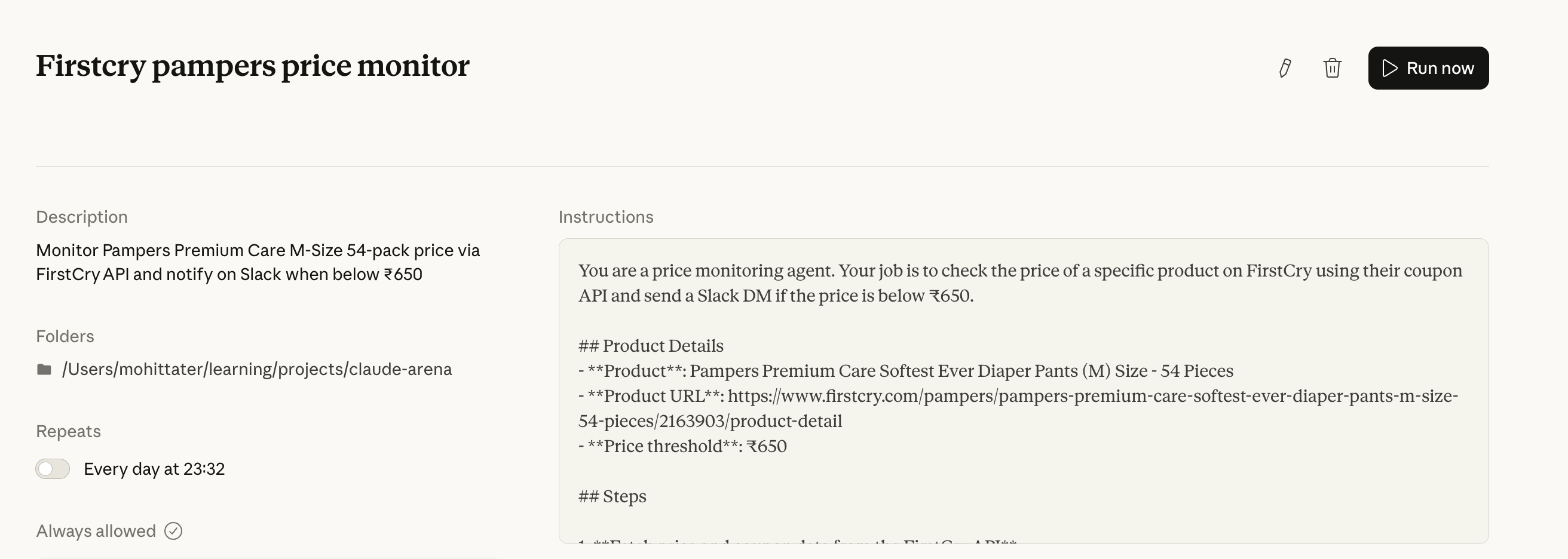This screenshot has width=1568, height=559.
Task: Click the Monitor Pampers Premium Care description text
Action: tap(258, 262)
